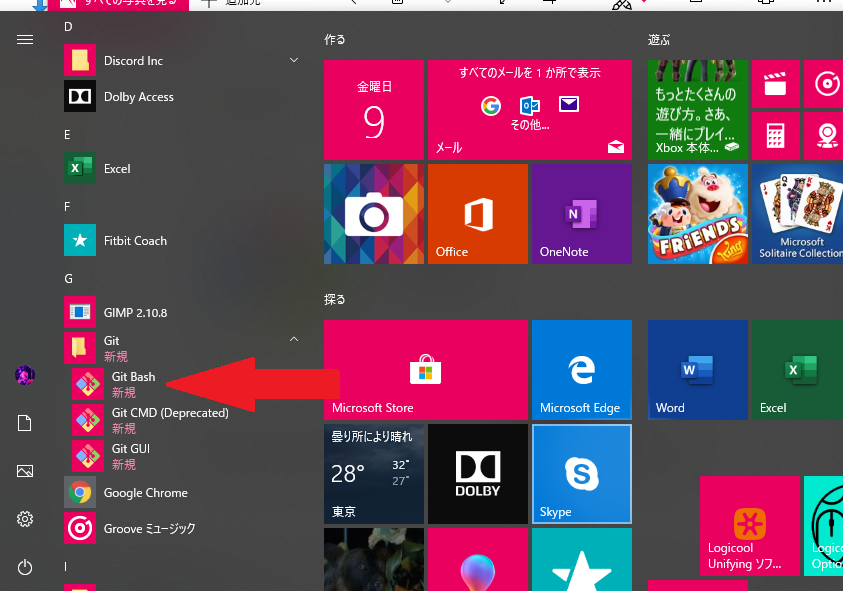Jump using the letter D header
843x591 pixels.
pyautogui.click(x=68, y=27)
